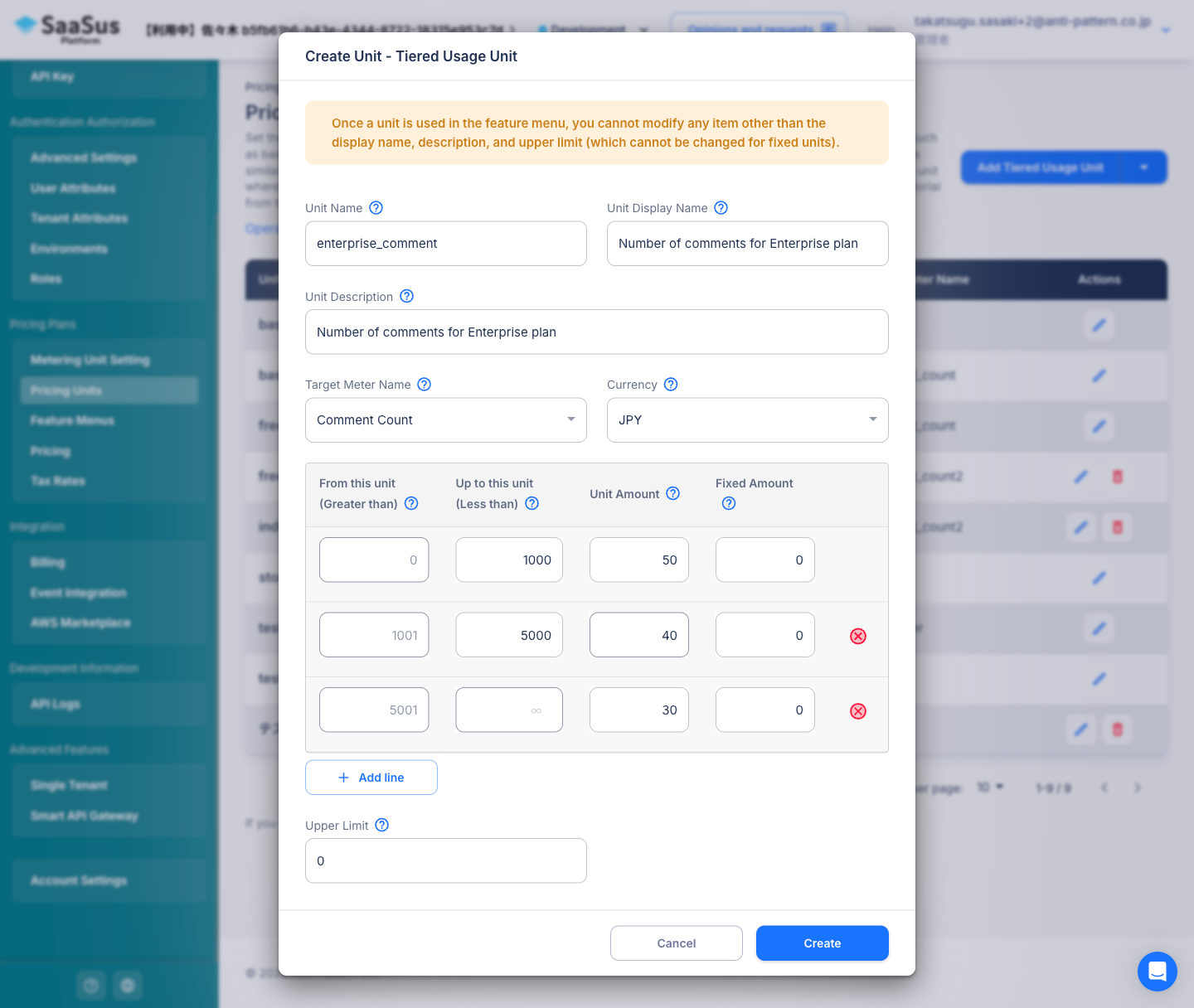Screen dimensions: 1194x1008
Task: Click the Currency help icon
Action: (671, 385)
